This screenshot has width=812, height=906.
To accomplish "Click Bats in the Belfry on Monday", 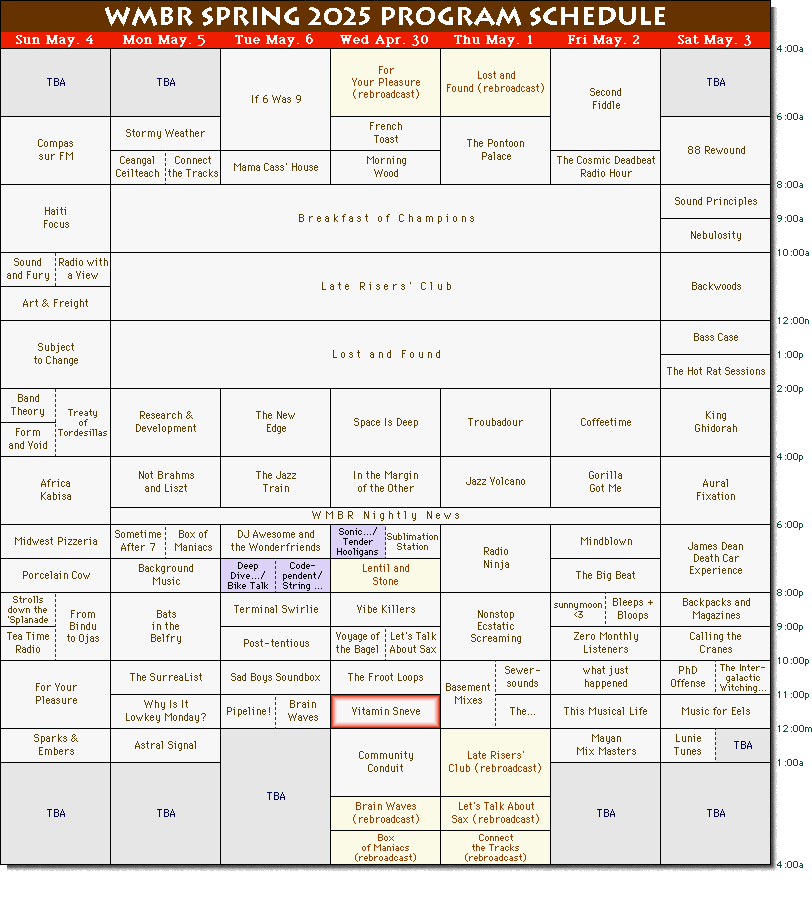I will click(x=165, y=626).
